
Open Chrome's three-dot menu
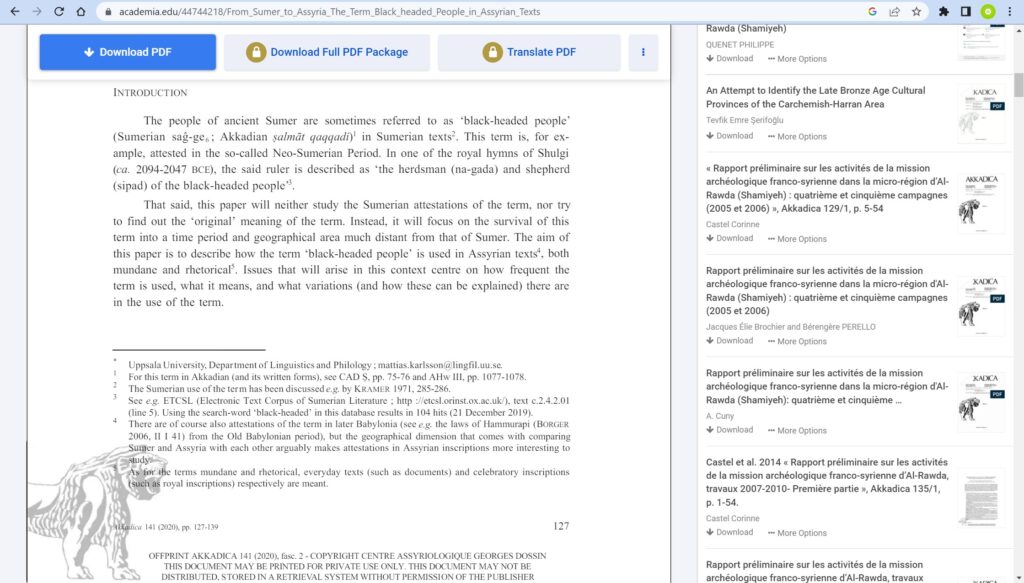pyautogui.click(x=1010, y=11)
